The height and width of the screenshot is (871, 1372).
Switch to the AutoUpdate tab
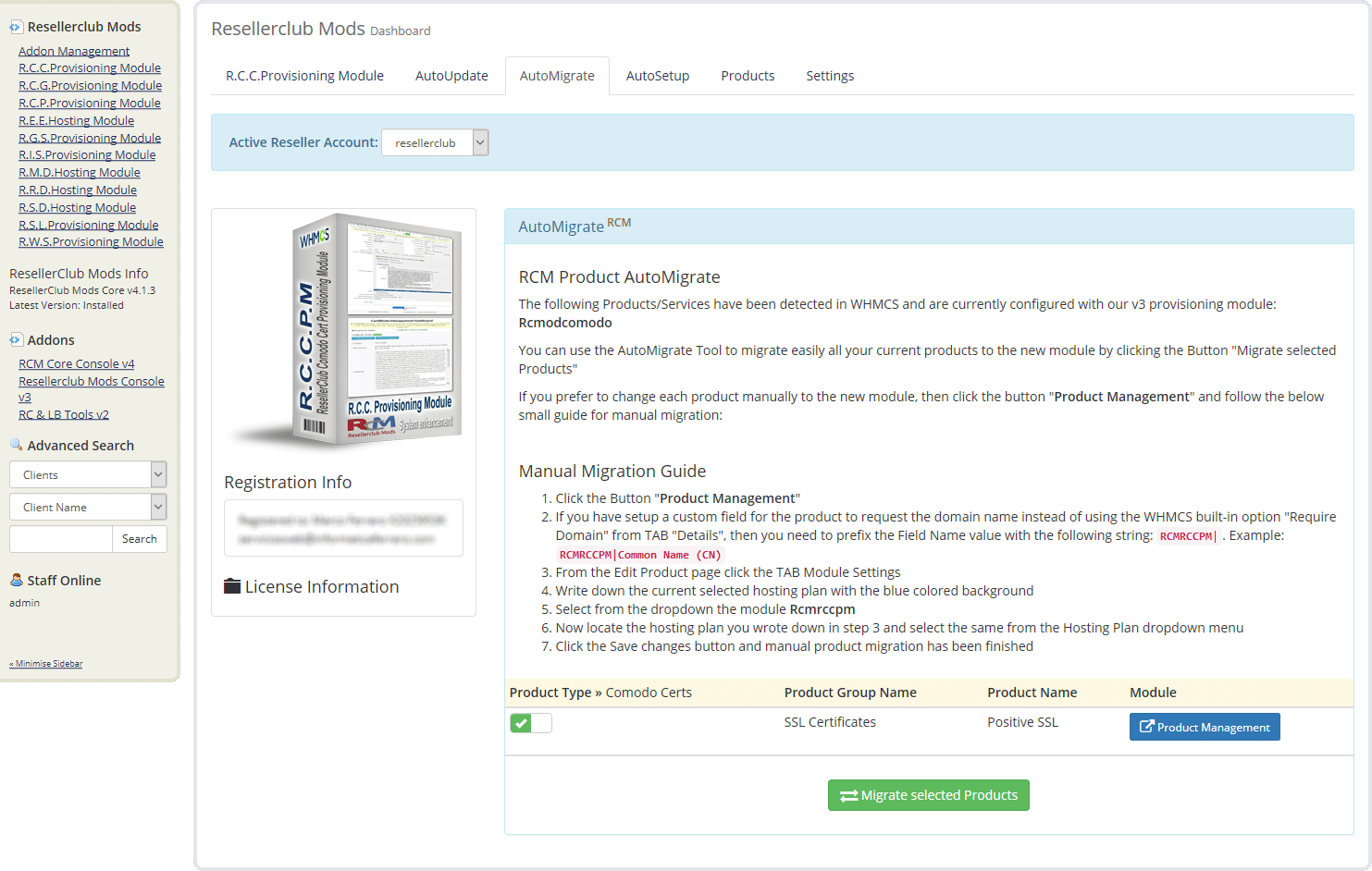tap(451, 76)
